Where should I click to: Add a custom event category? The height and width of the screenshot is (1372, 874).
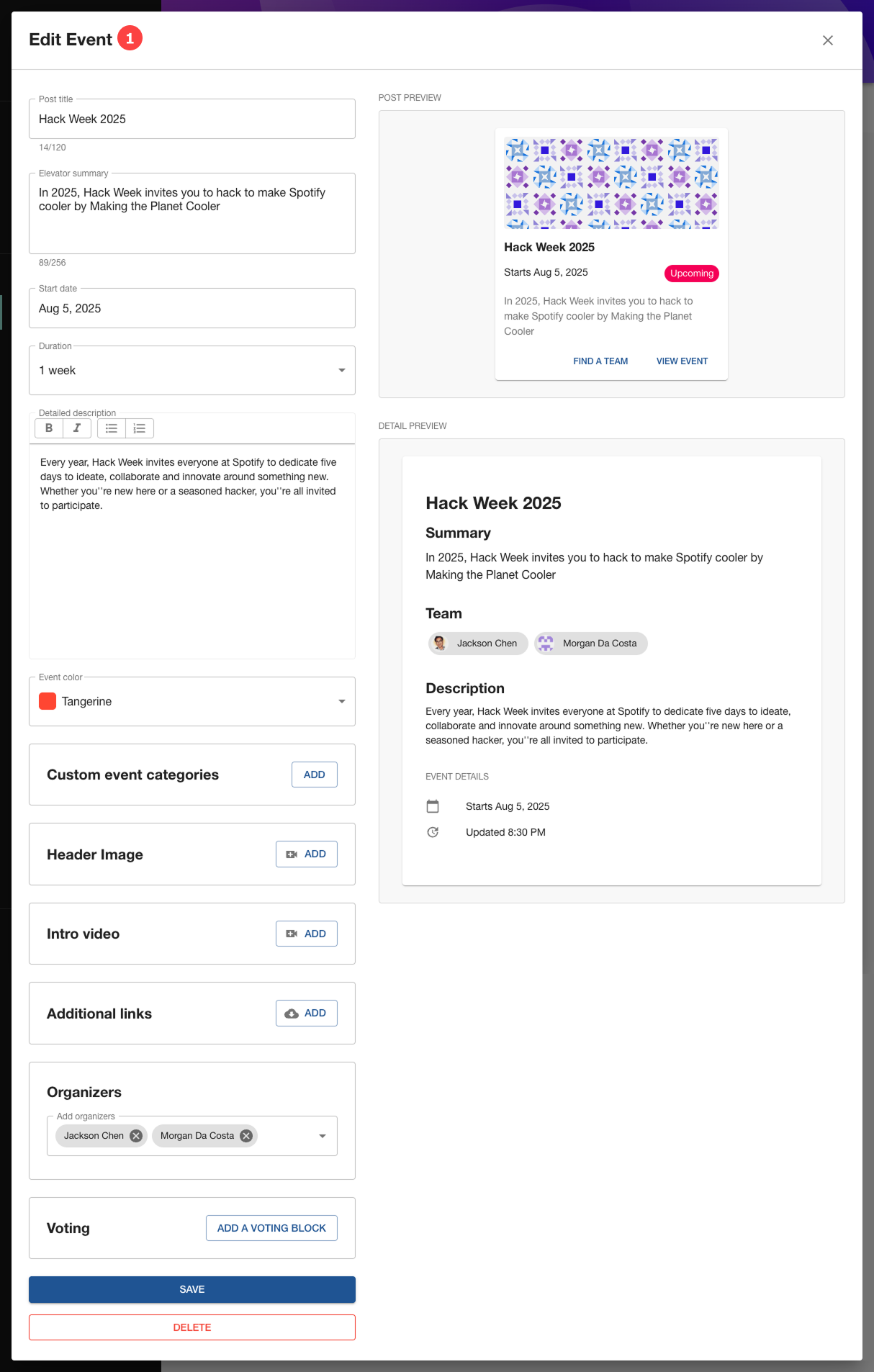[315, 775]
